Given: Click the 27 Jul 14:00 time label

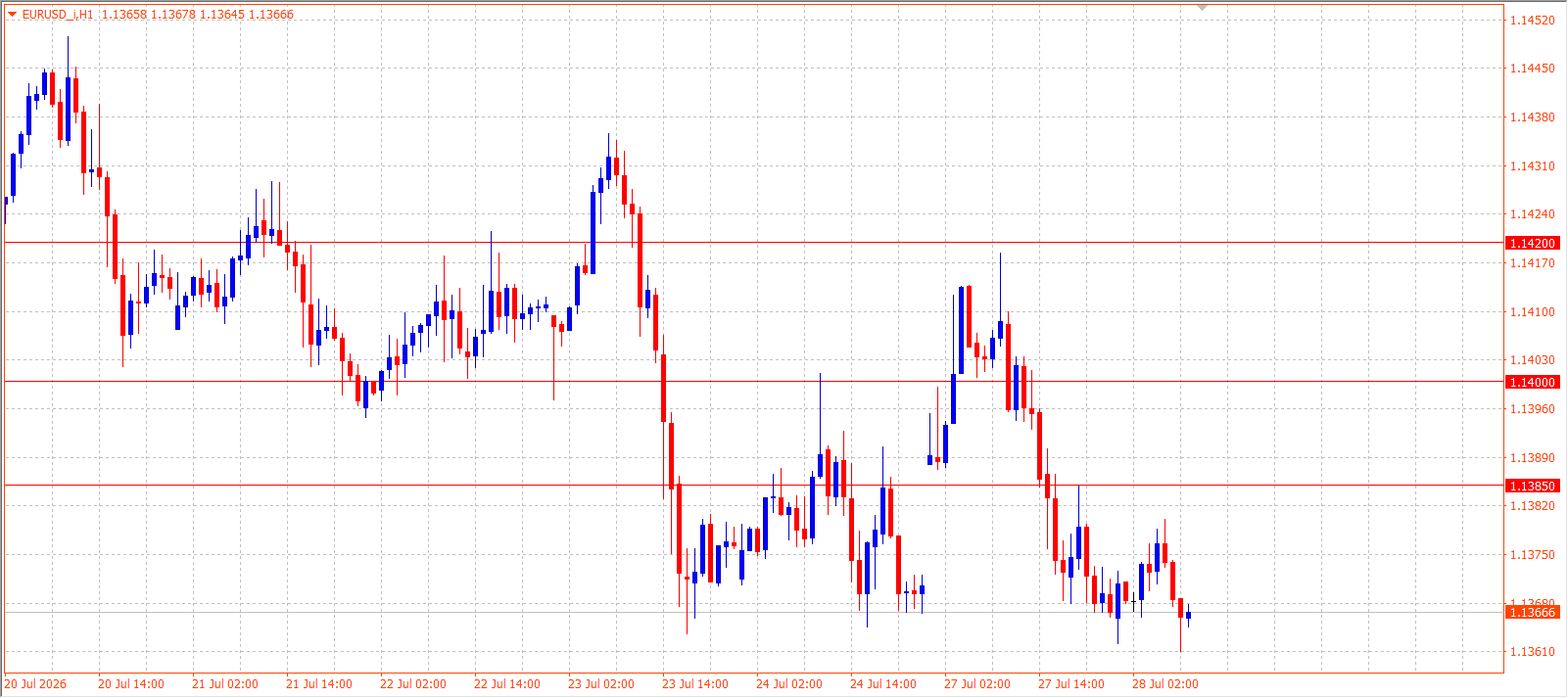Looking at the screenshot, I should [x=1071, y=684].
